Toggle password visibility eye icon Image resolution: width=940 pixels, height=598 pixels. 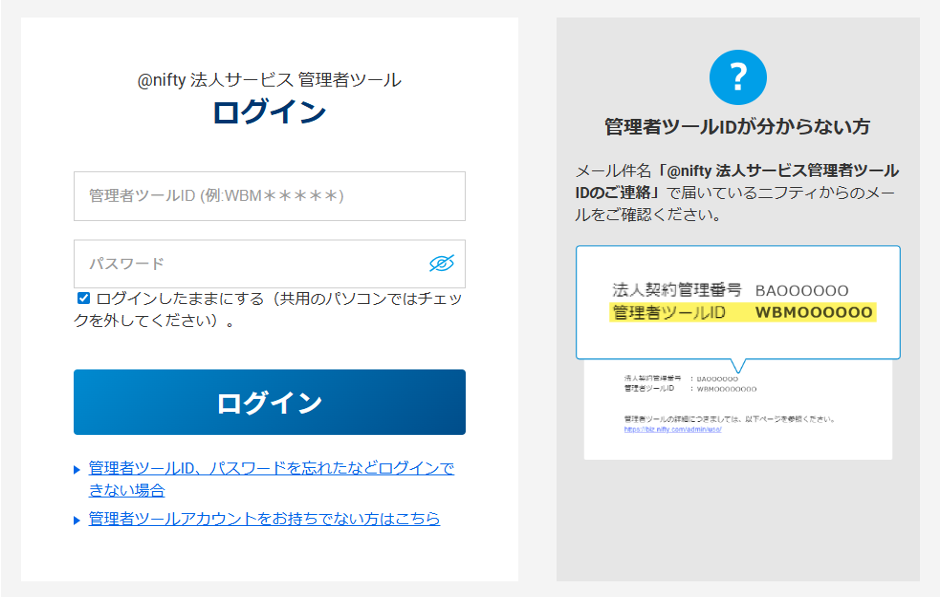tap(441, 263)
